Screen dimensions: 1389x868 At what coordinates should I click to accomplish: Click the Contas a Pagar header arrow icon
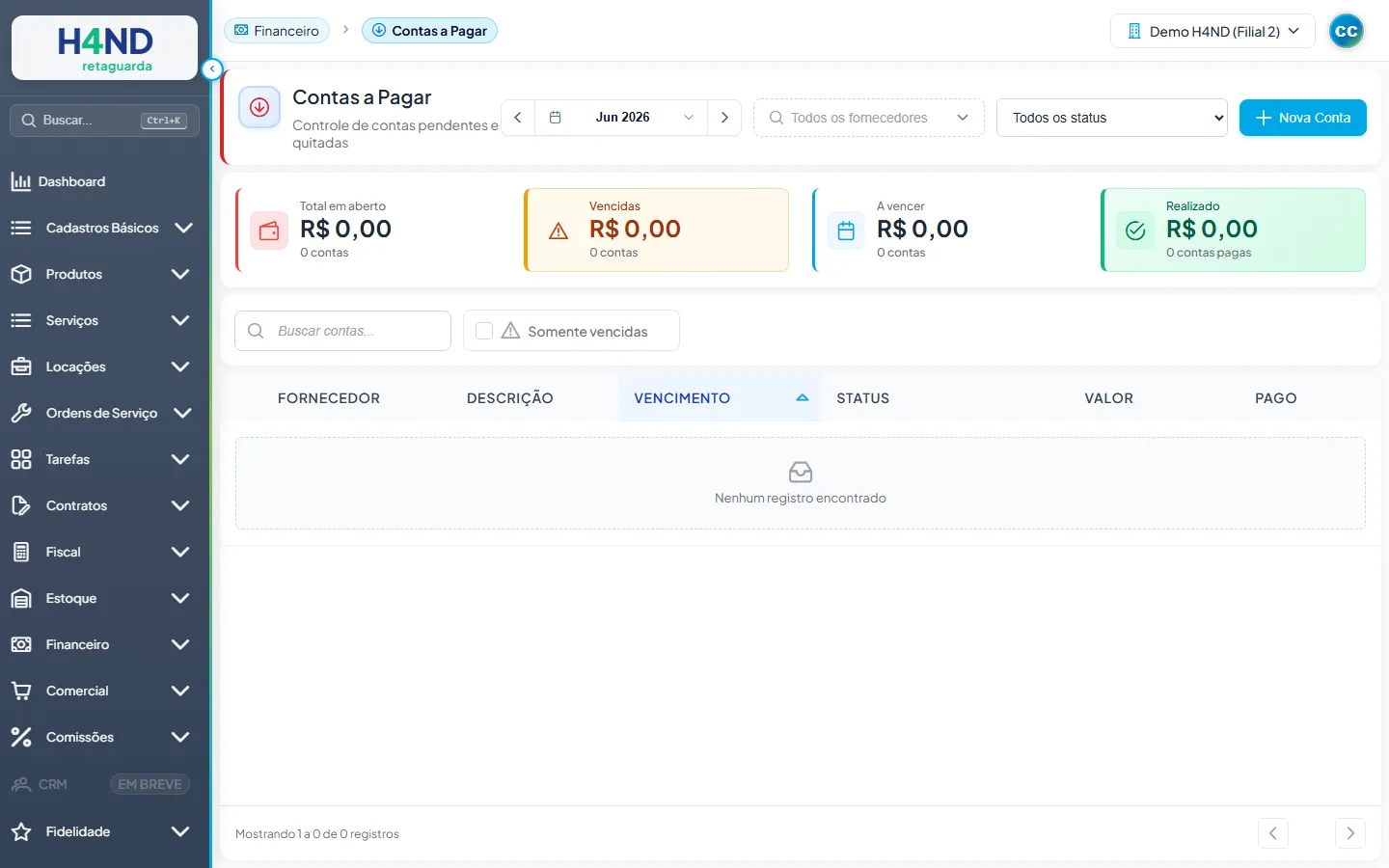(x=259, y=107)
